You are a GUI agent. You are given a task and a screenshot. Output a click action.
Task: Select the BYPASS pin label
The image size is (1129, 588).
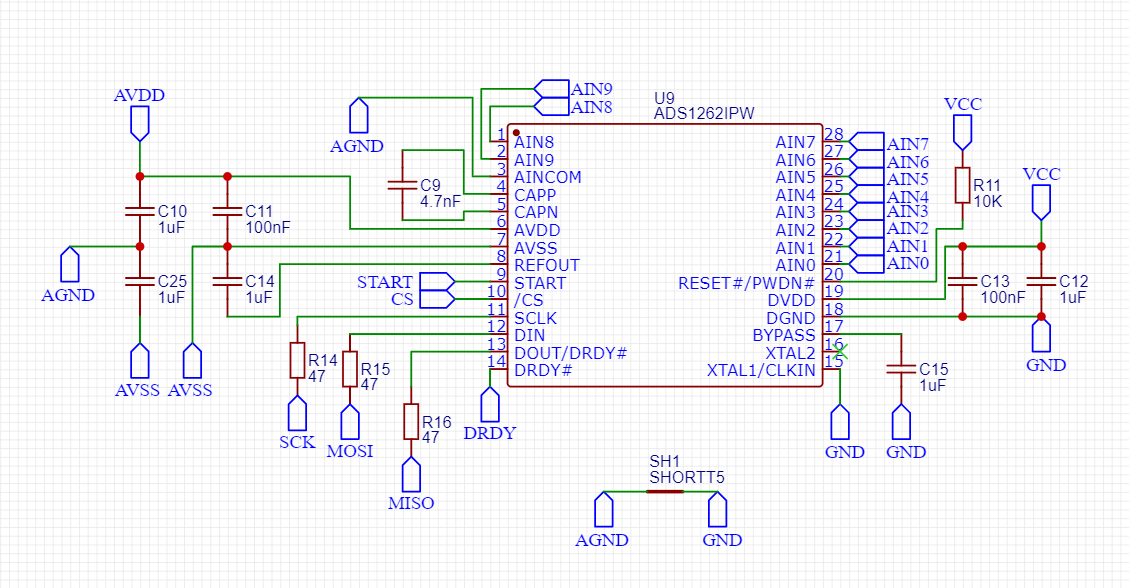[x=783, y=335]
